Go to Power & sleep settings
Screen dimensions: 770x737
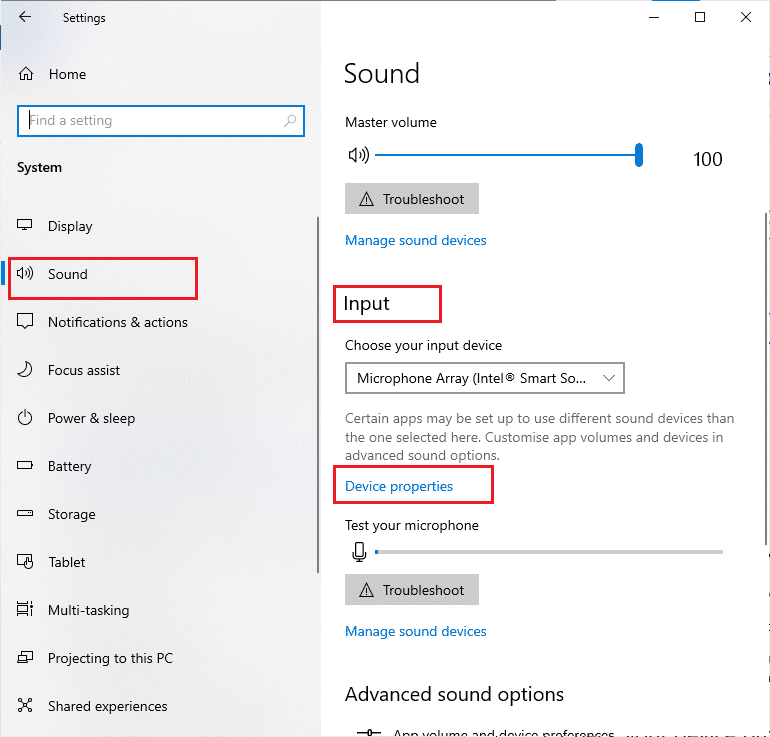91,418
